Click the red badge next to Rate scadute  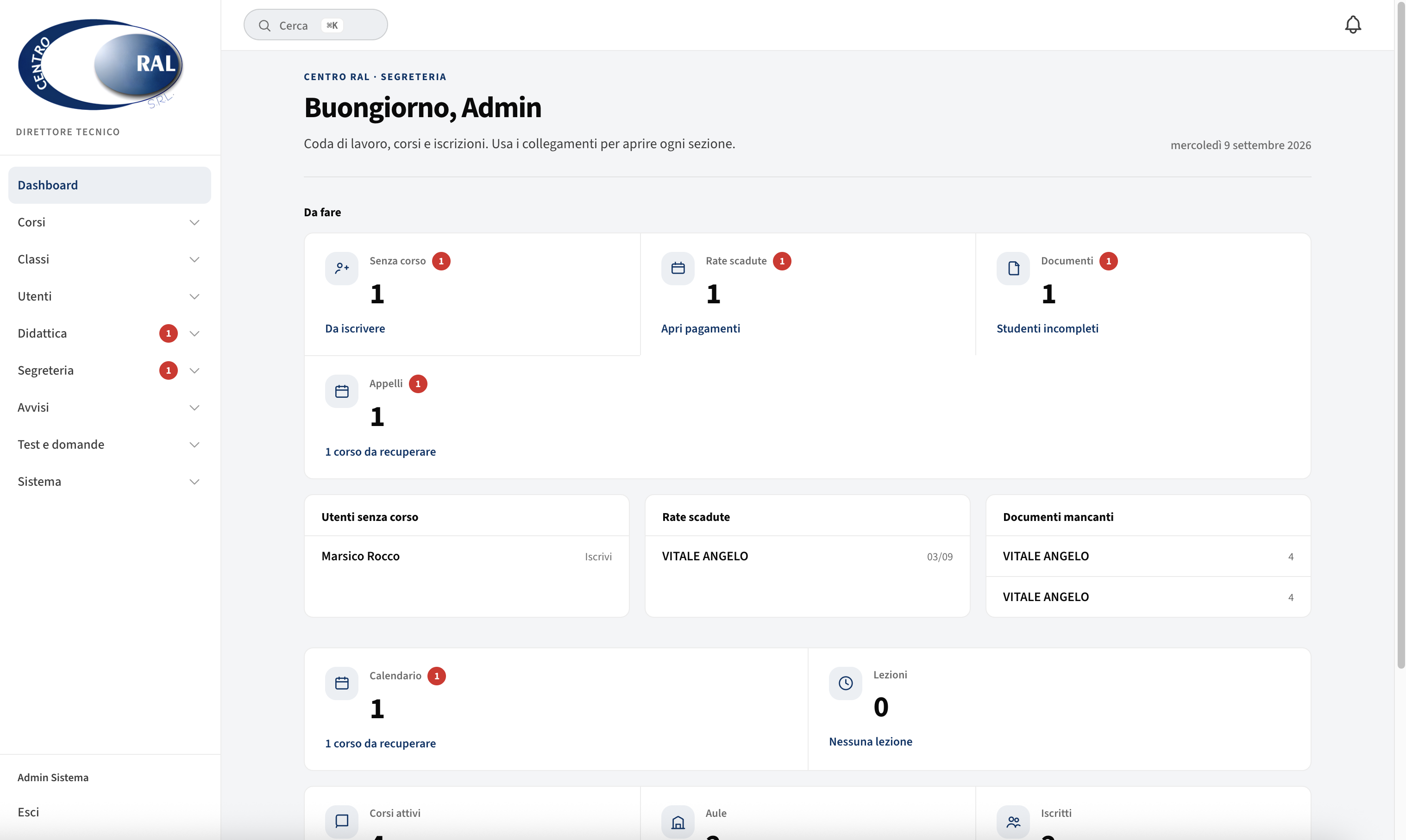click(782, 261)
